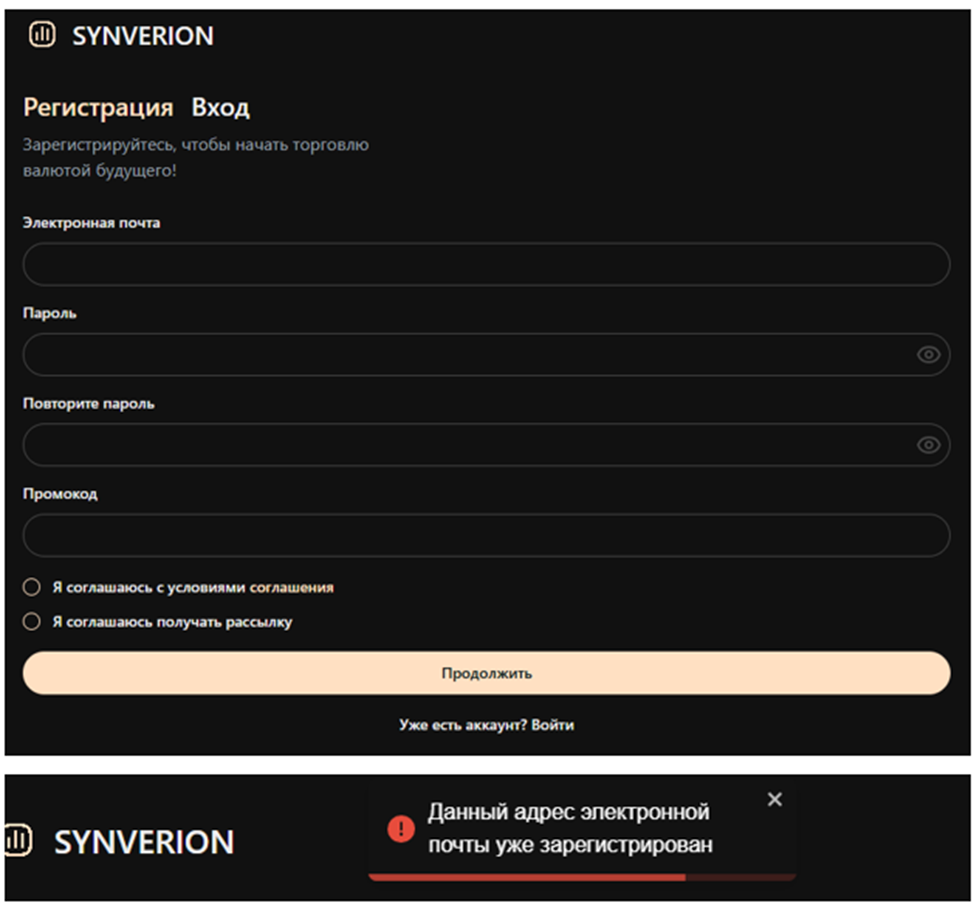The height and width of the screenshot is (906, 974).
Task: Dismiss the email already registered notification
Action: [x=775, y=799]
